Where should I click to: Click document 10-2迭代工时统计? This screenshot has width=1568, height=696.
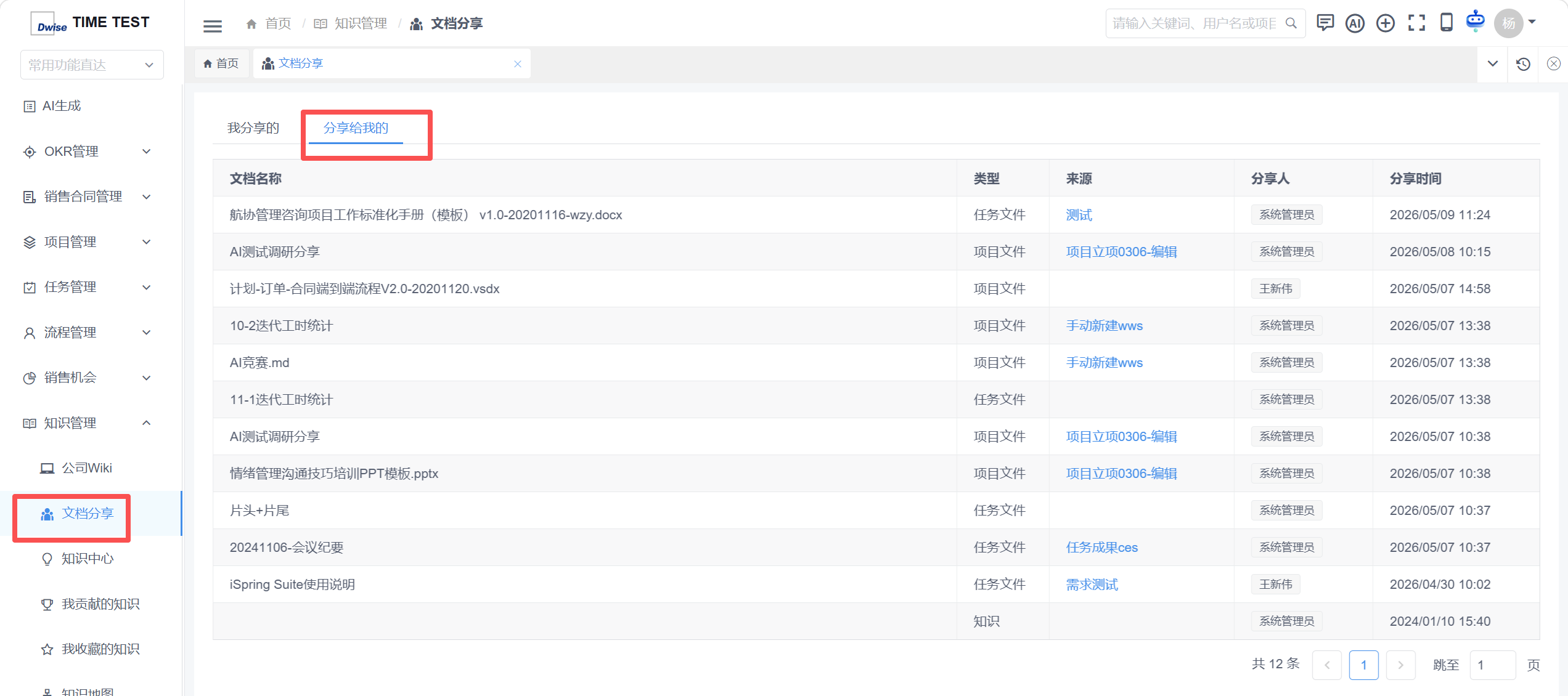point(281,326)
